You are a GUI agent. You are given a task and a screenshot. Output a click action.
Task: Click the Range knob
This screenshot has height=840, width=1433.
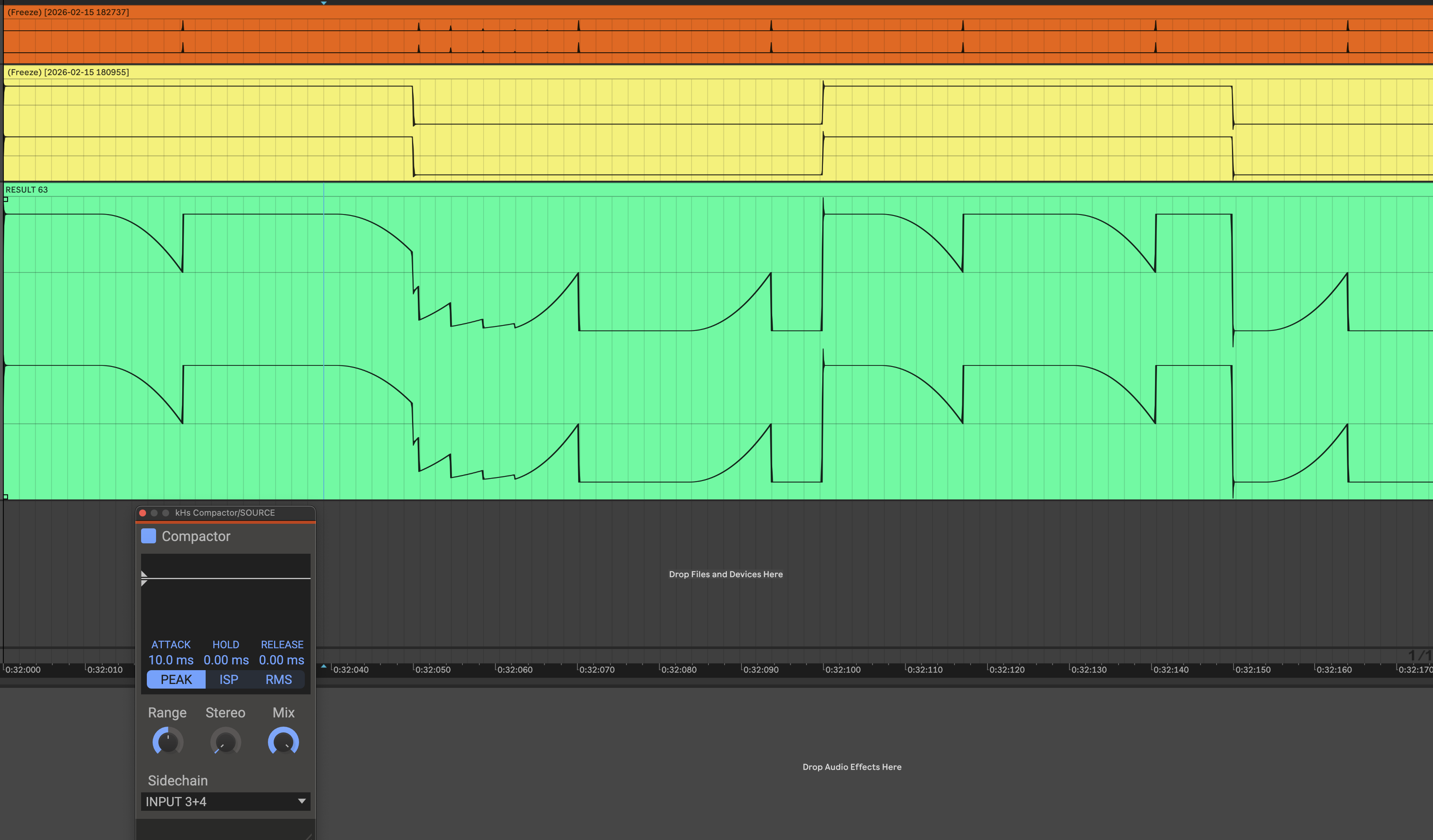tap(168, 742)
